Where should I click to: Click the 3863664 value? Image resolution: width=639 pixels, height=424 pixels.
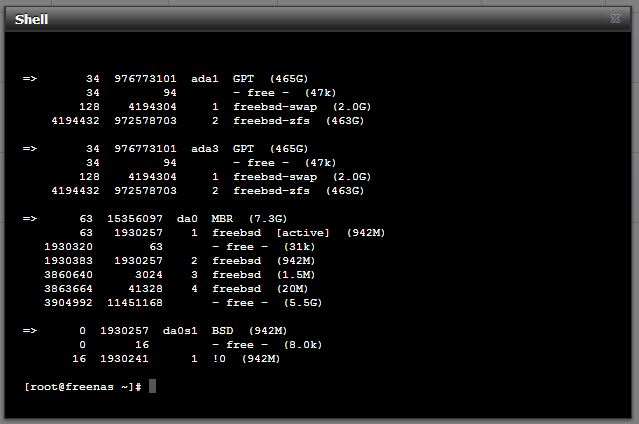click(x=68, y=289)
